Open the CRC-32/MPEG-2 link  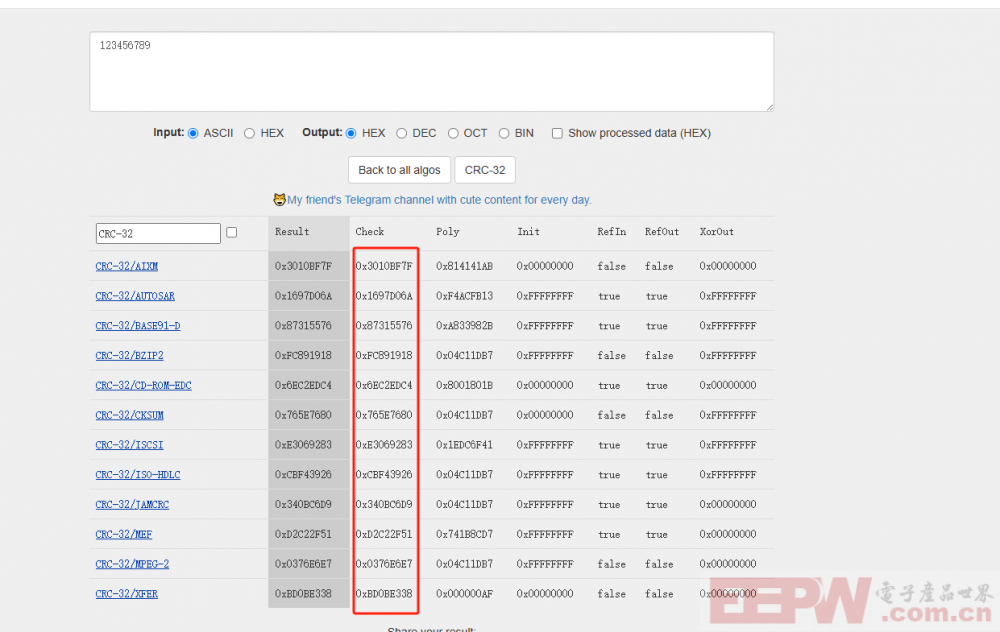pyautogui.click(x=133, y=564)
